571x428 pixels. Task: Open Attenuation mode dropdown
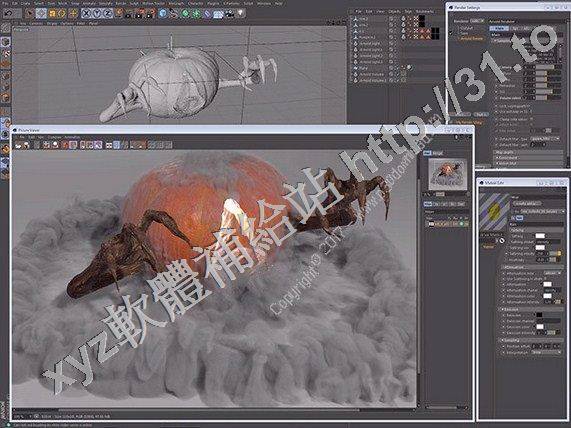tap(552, 273)
